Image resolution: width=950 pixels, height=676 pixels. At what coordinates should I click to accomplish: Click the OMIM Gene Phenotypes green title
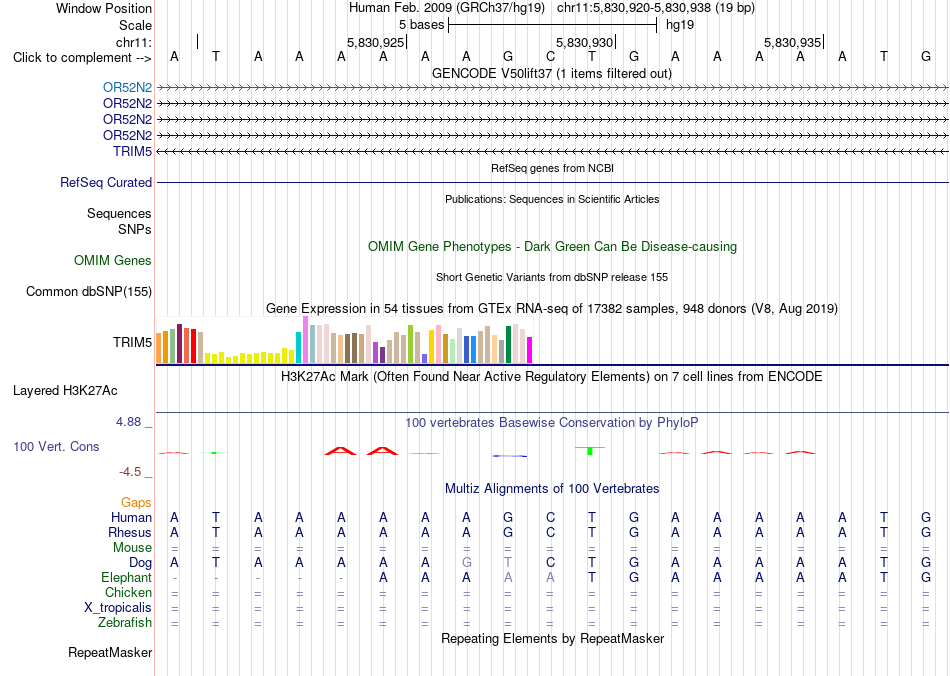point(553,247)
